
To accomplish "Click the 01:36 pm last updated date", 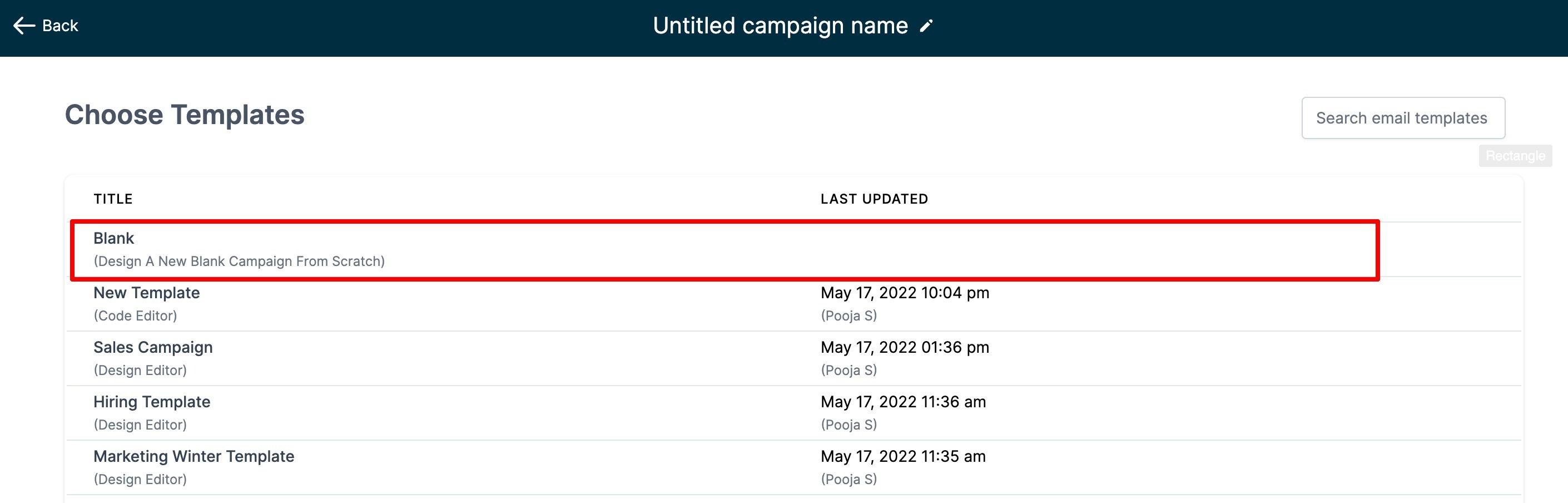I will coord(905,347).
